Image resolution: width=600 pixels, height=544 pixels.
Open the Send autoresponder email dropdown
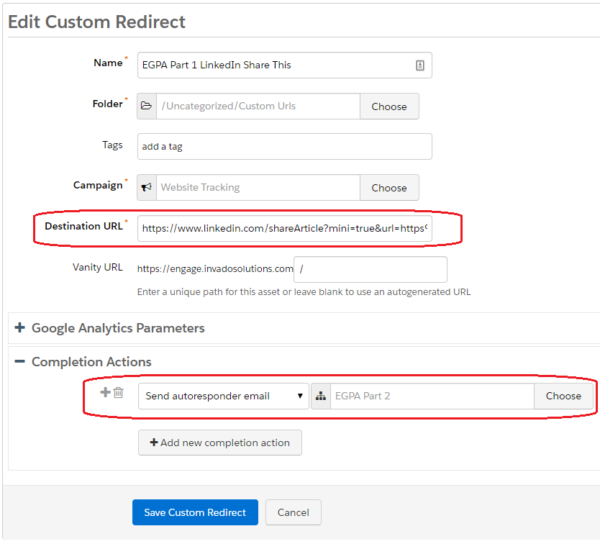tap(223, 396)
